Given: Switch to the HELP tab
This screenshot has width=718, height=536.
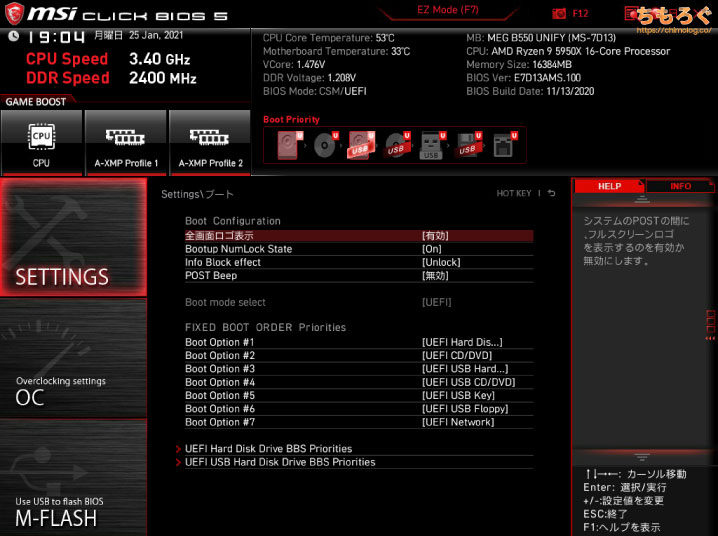Looking at the screenshot, I should (609, 186).
